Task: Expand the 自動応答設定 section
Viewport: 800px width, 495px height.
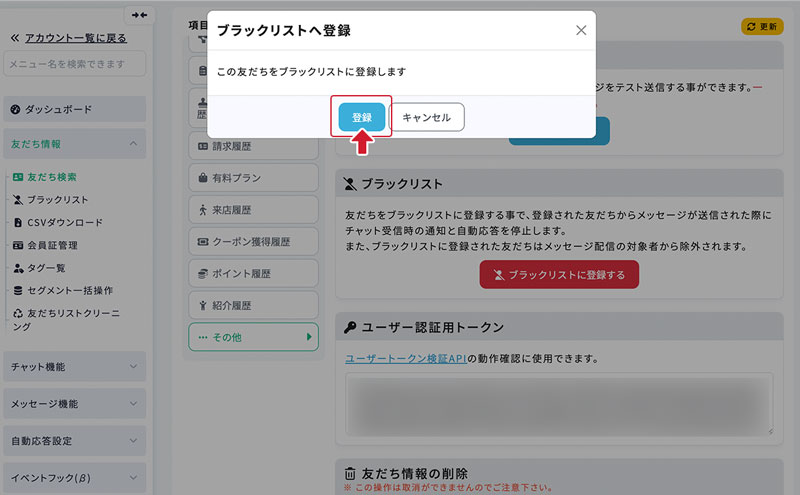Action: tap(75, 441)
